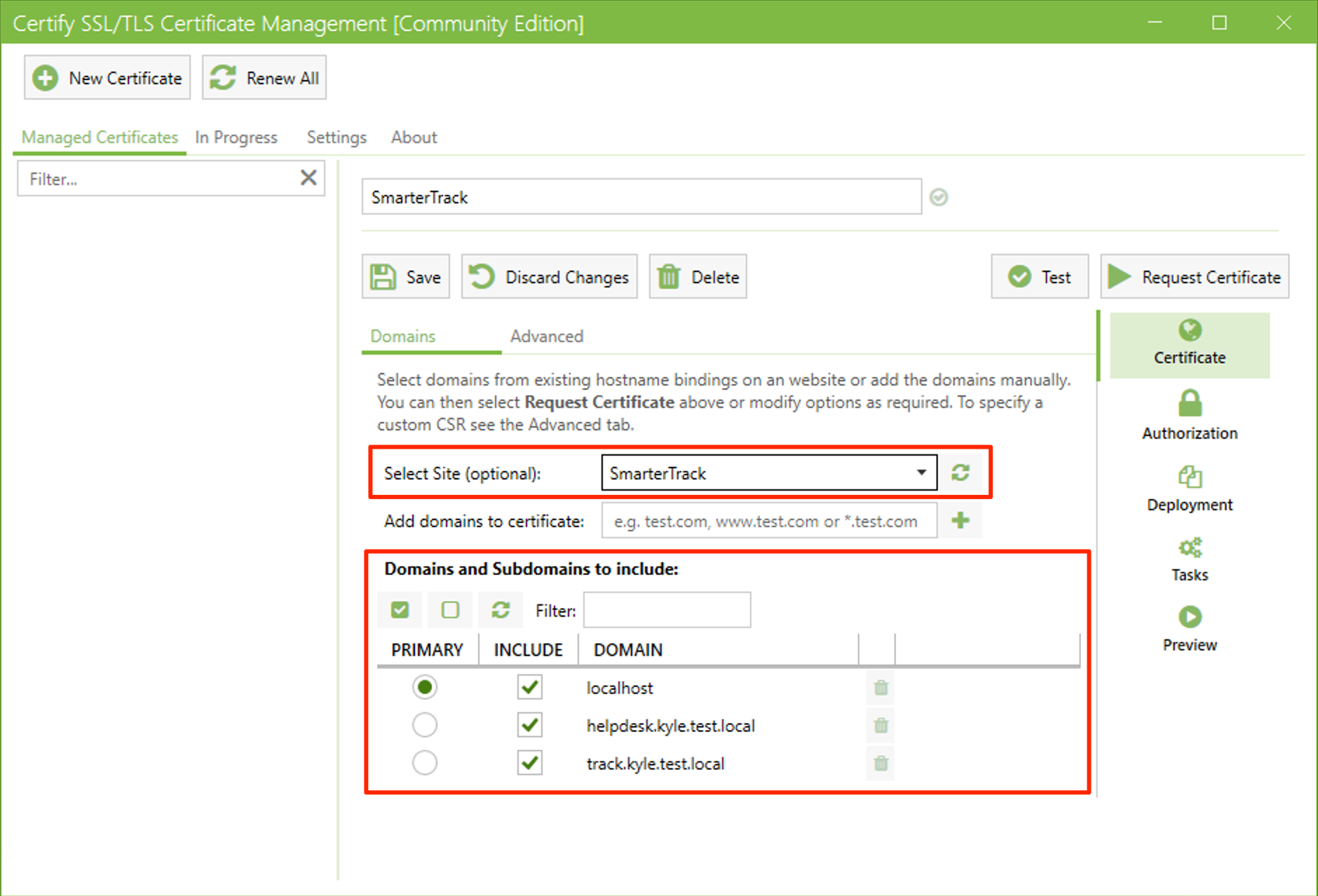Screen dimensions: 1318x896
Task: Deselect all domains with the empty-box icon
Action: (x=450, y=610)
